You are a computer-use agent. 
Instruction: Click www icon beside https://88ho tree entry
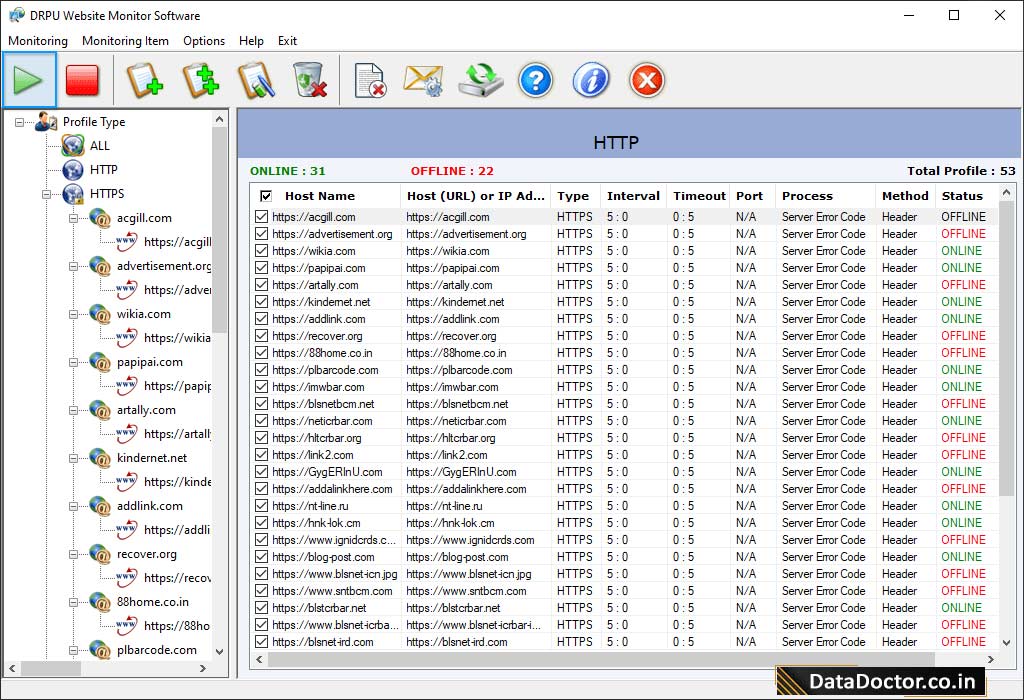(x=127, y=626)
